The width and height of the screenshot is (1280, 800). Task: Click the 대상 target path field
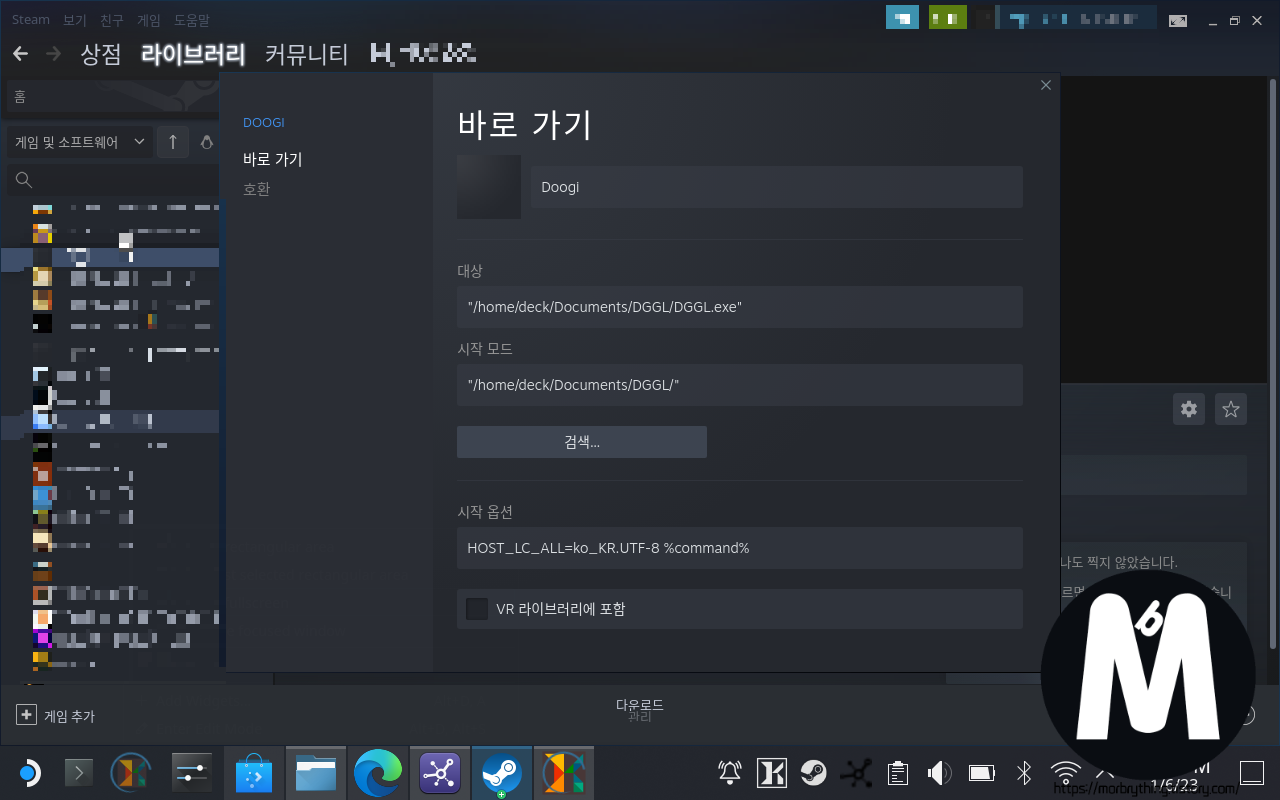pyautogui.click(x=739, y=307)
